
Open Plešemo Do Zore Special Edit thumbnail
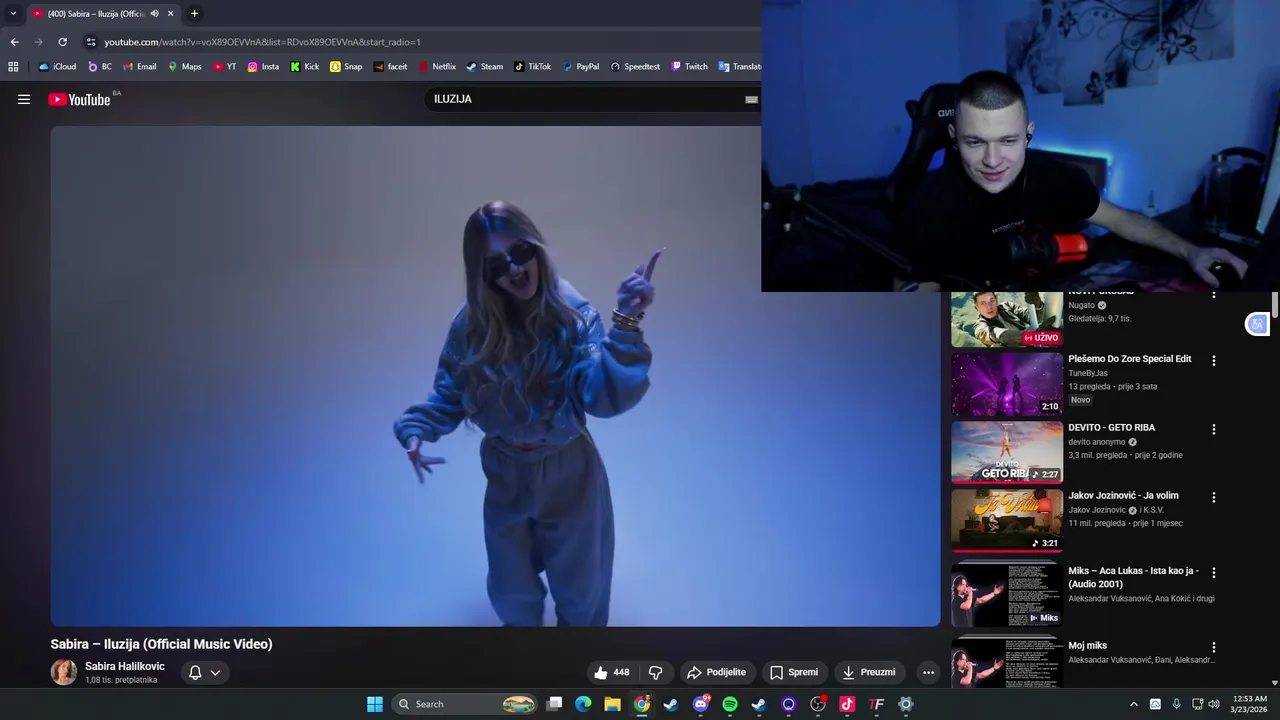tap(1007, 384)
